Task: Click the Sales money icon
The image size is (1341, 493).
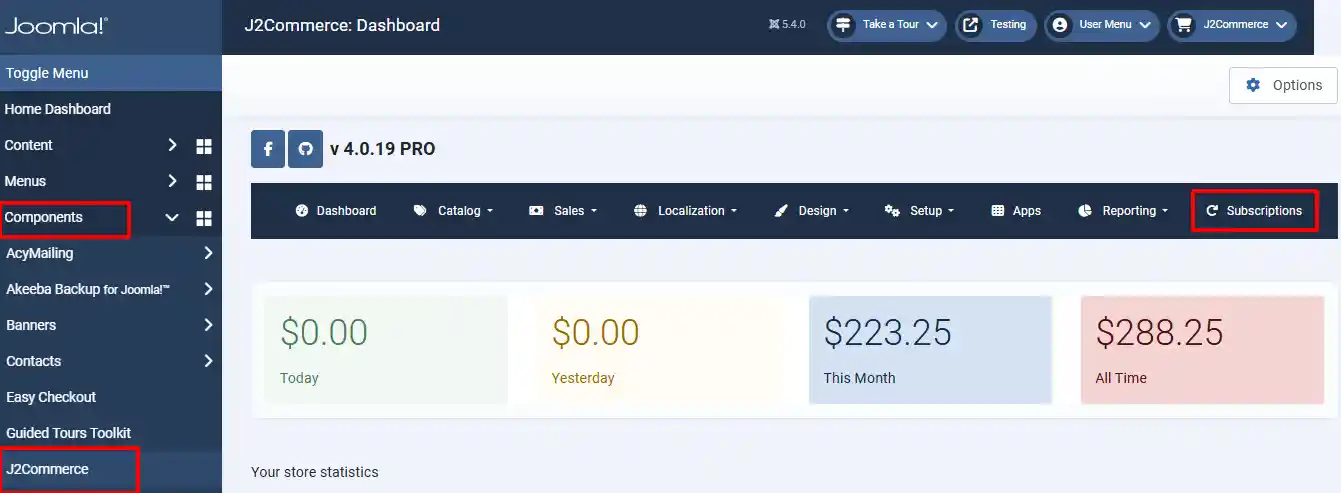Action: (537, 211)
